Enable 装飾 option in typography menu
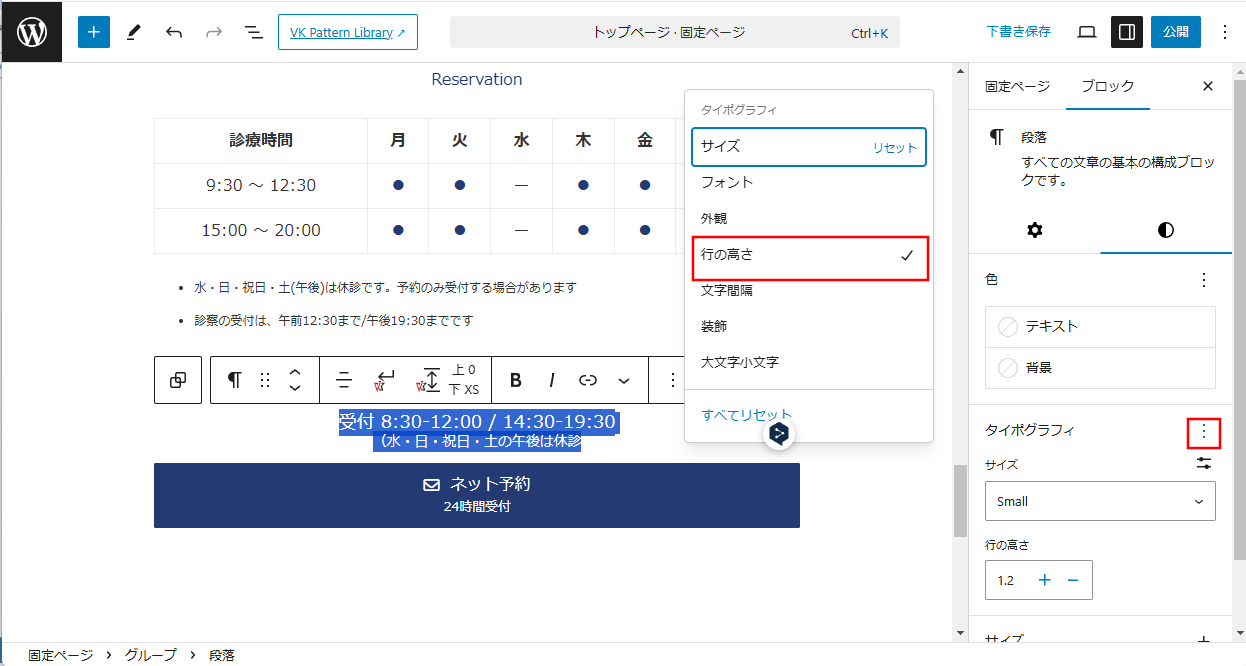The height and width of the screenshot is (666, 1246). (x=809, y=327)
